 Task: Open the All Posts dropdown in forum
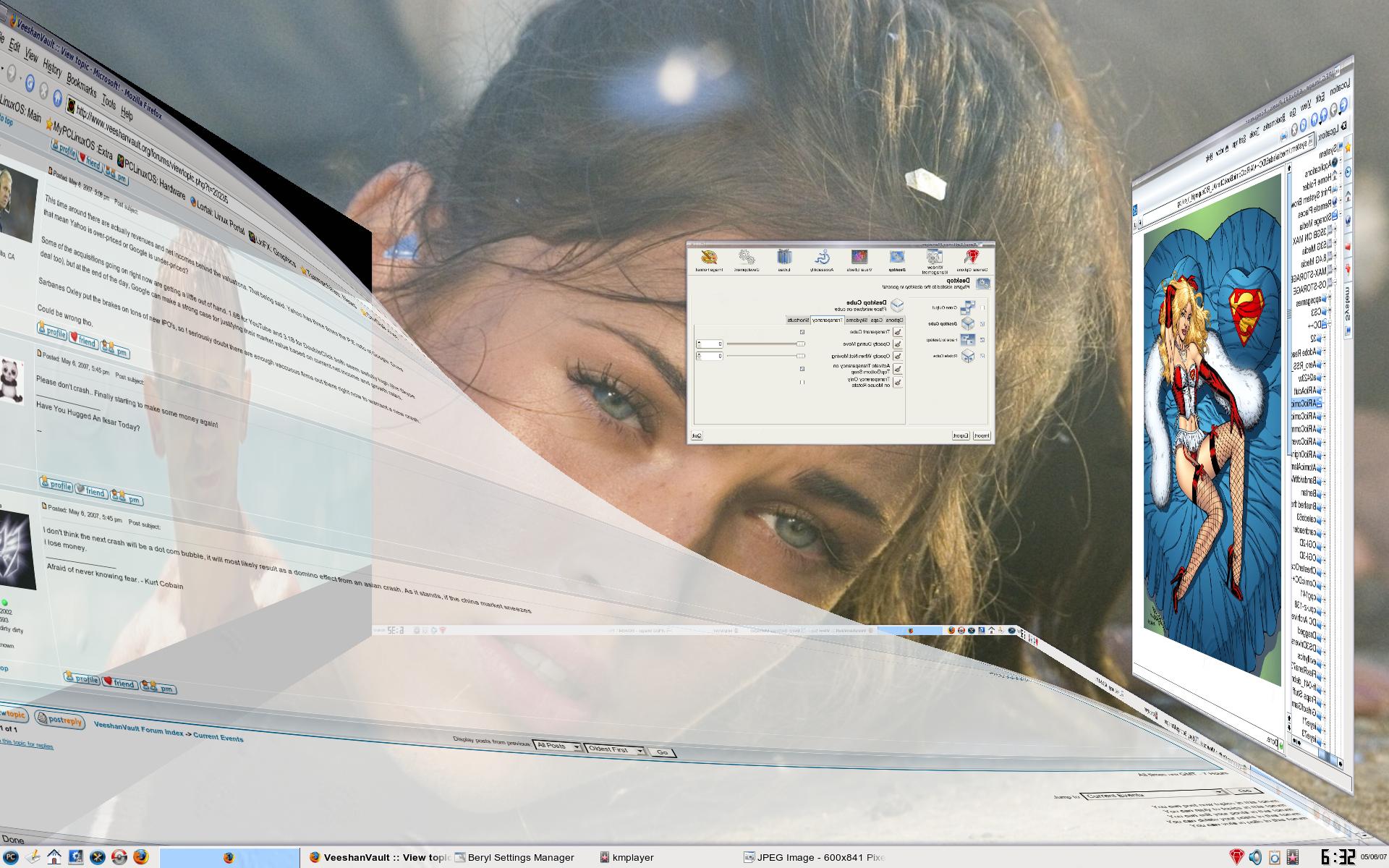click(556, 746)
